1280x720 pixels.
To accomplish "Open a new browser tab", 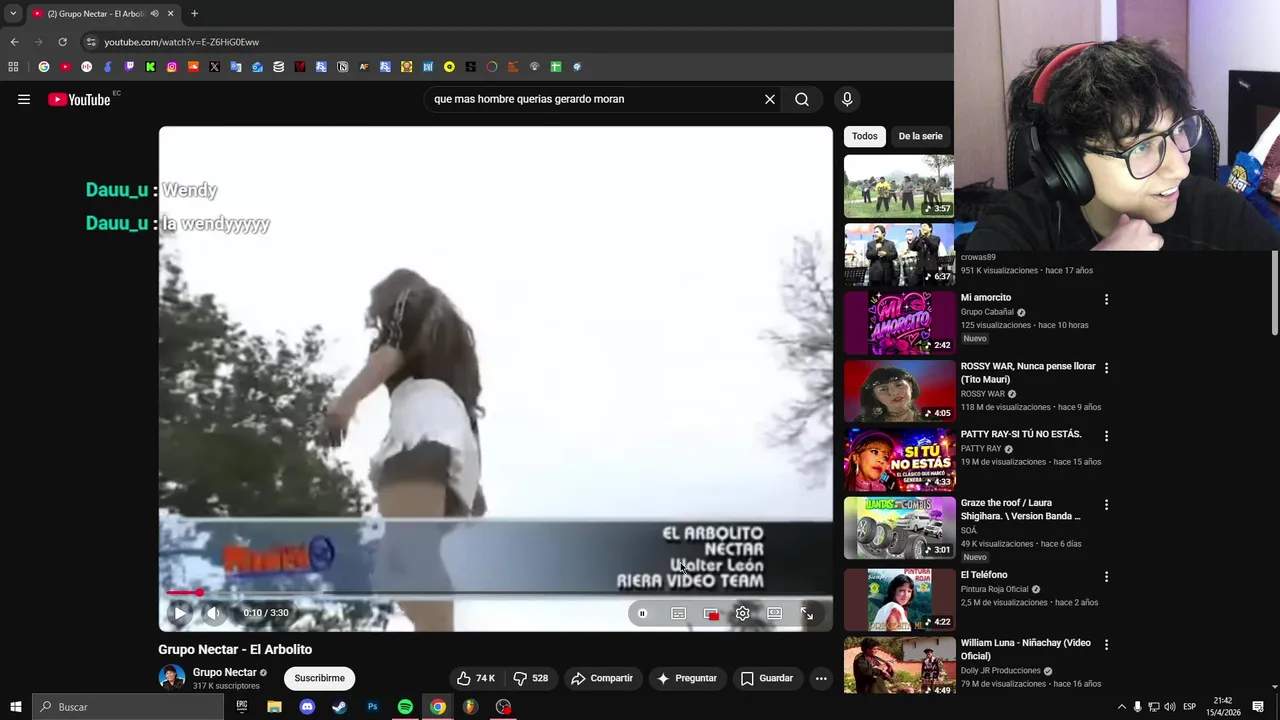I will click(194, 13).
